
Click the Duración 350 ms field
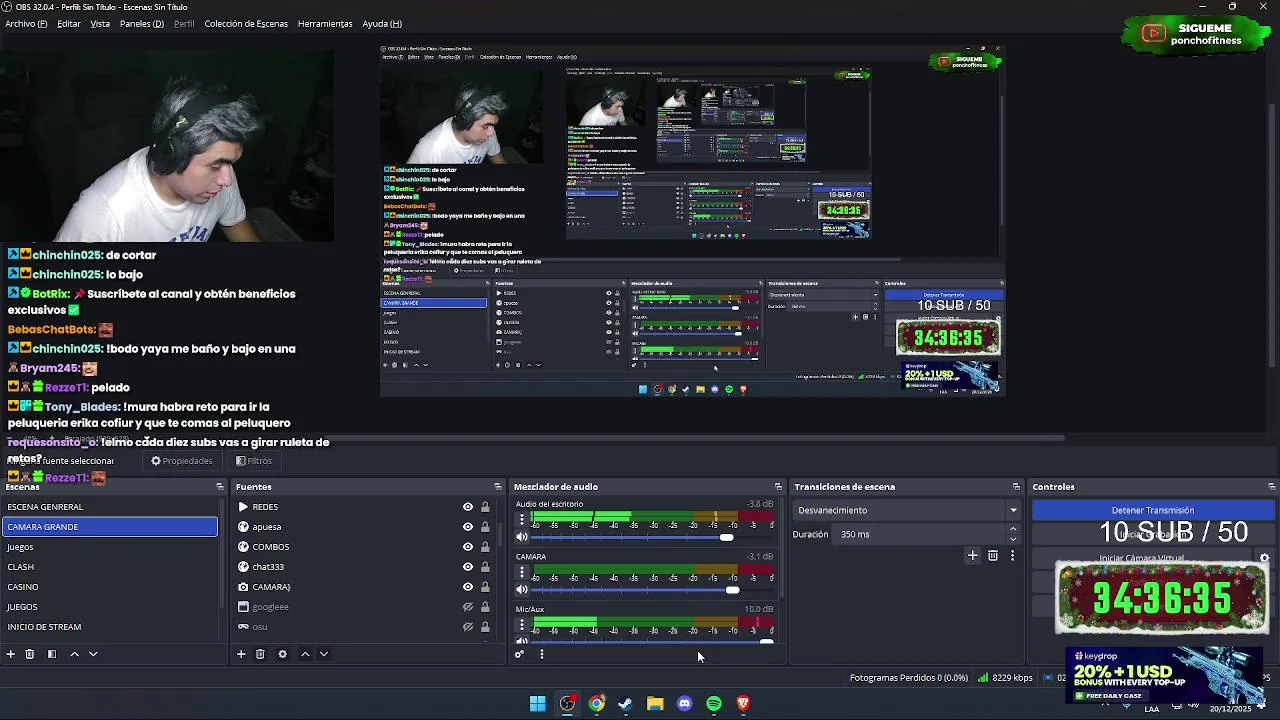(918, 534)
